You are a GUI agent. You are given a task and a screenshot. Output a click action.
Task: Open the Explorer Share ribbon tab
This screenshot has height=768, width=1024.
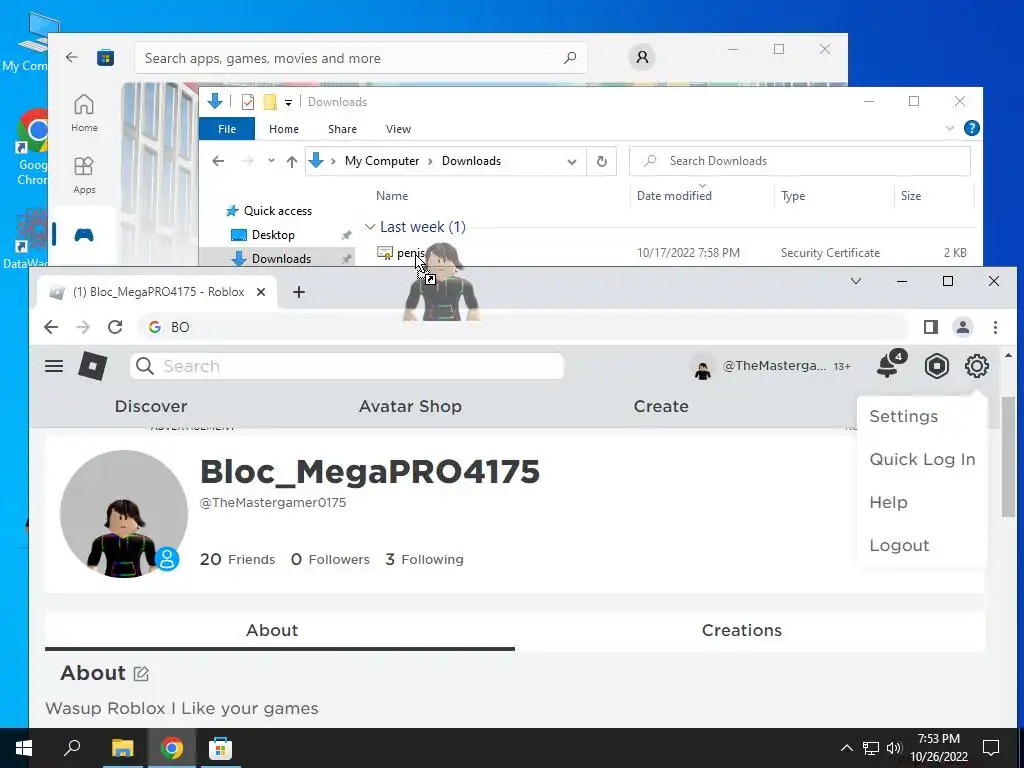342,129
